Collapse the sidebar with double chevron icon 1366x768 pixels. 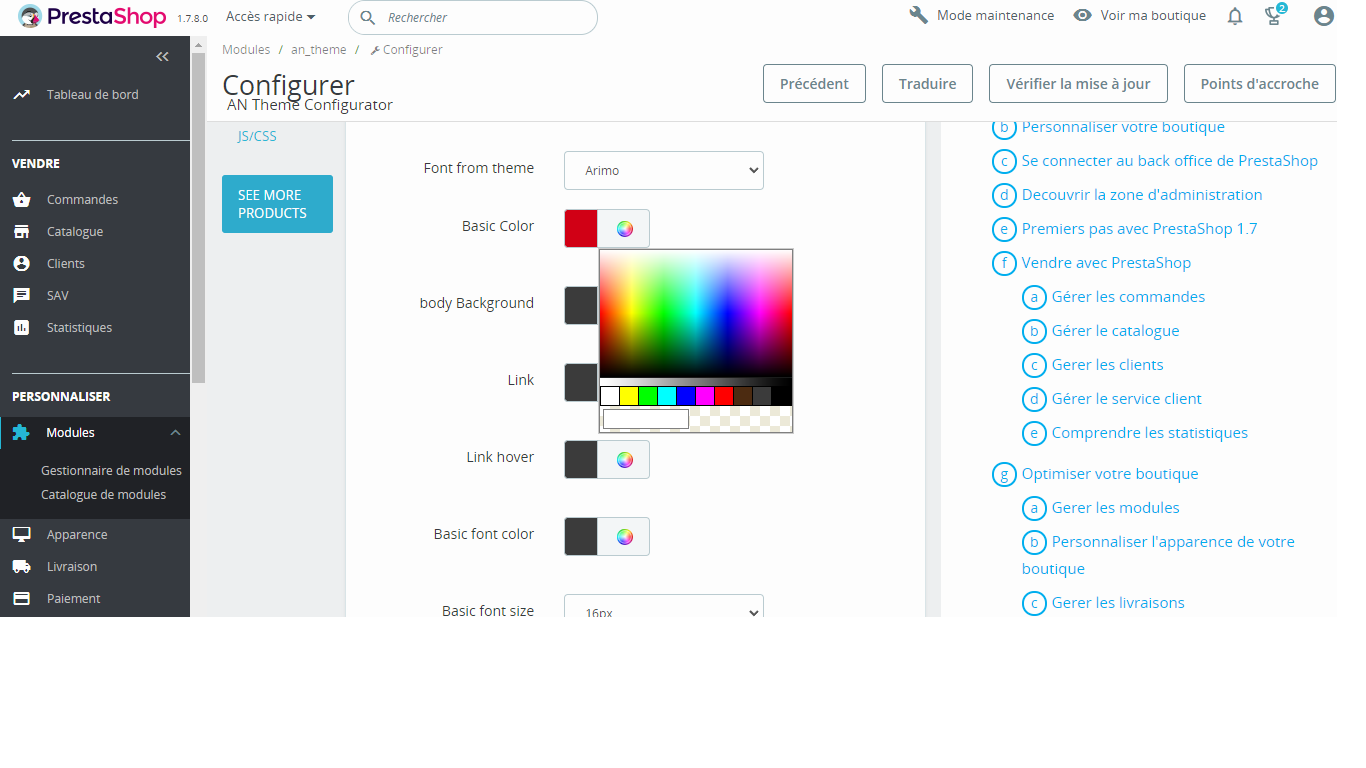click(x=162, y=57)
